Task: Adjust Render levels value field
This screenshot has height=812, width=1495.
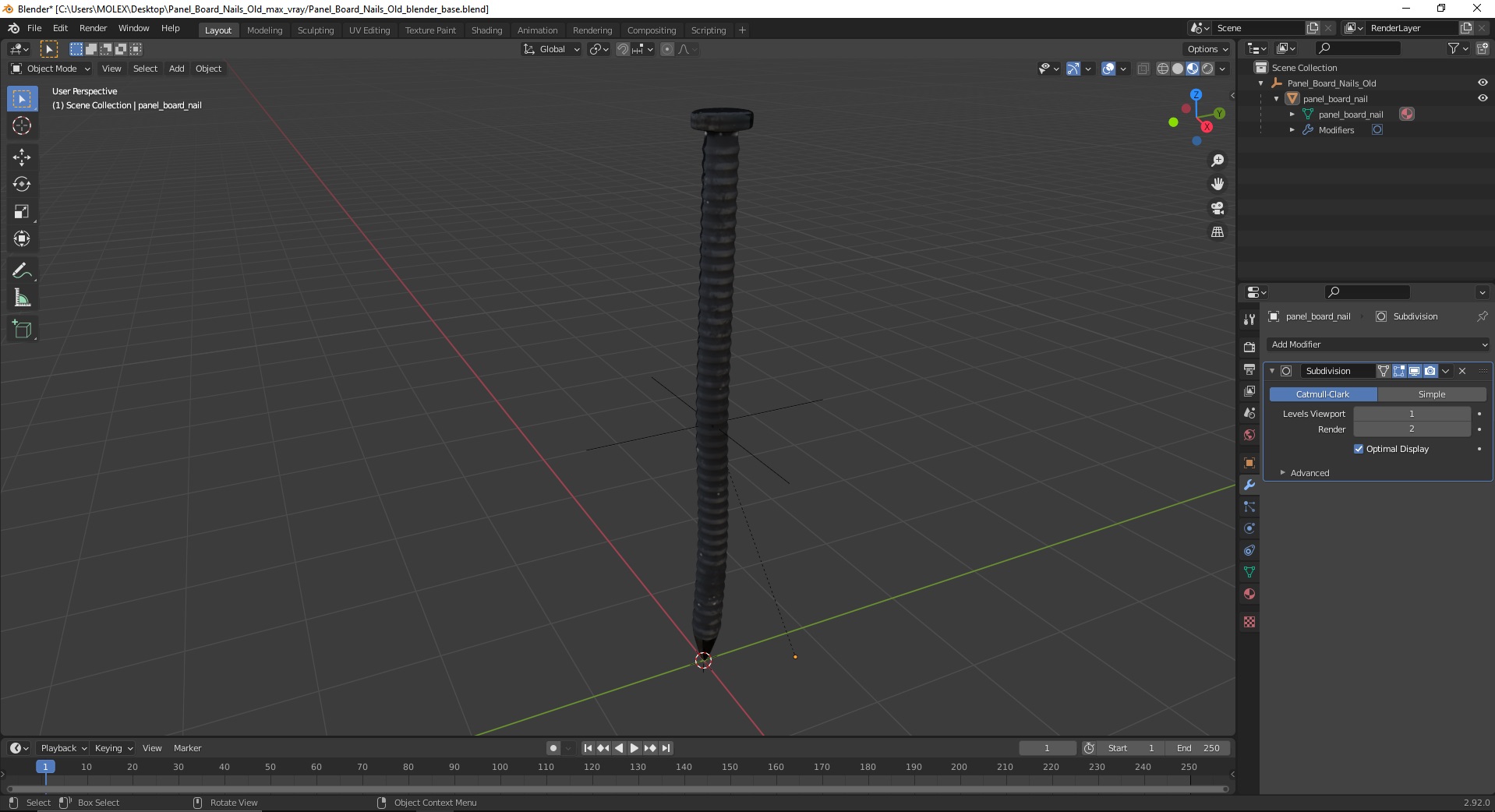Action: coord(1412,429)
